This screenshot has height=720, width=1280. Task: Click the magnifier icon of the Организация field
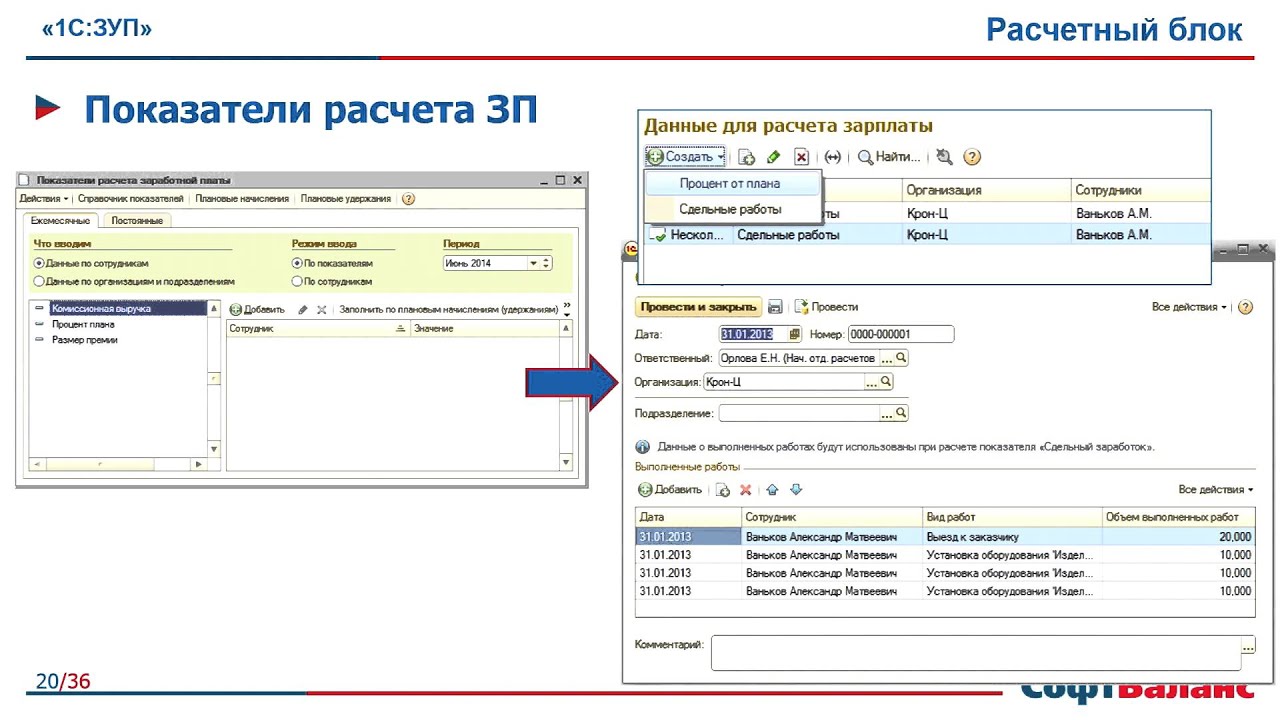click(x=886, y=382)
